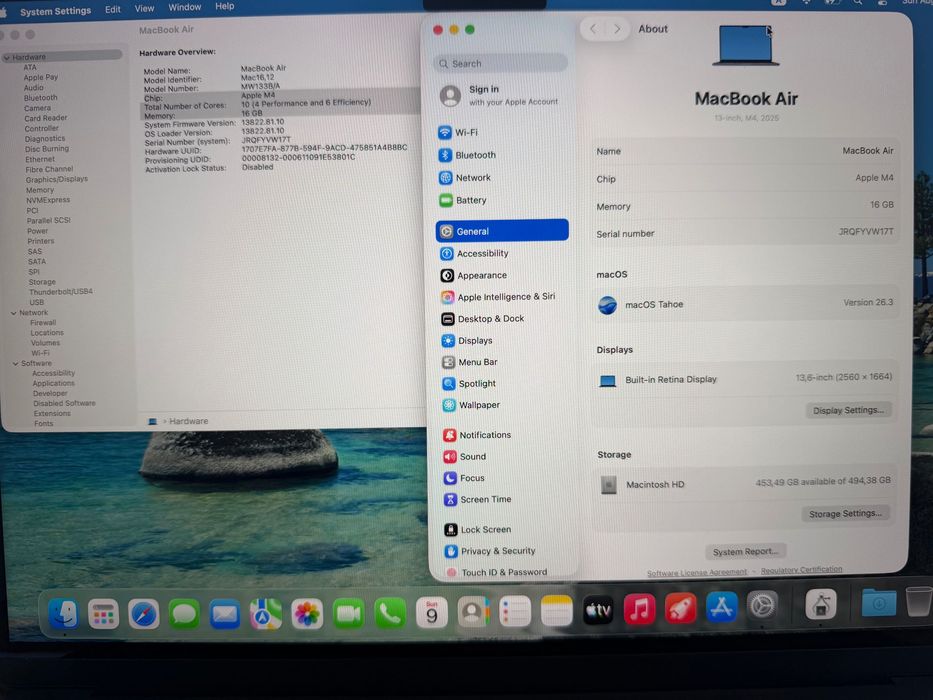This screenshot has height=700, width=933.
Task: Select Storage in System Information sidebar
Action: (x=42, y=282)
